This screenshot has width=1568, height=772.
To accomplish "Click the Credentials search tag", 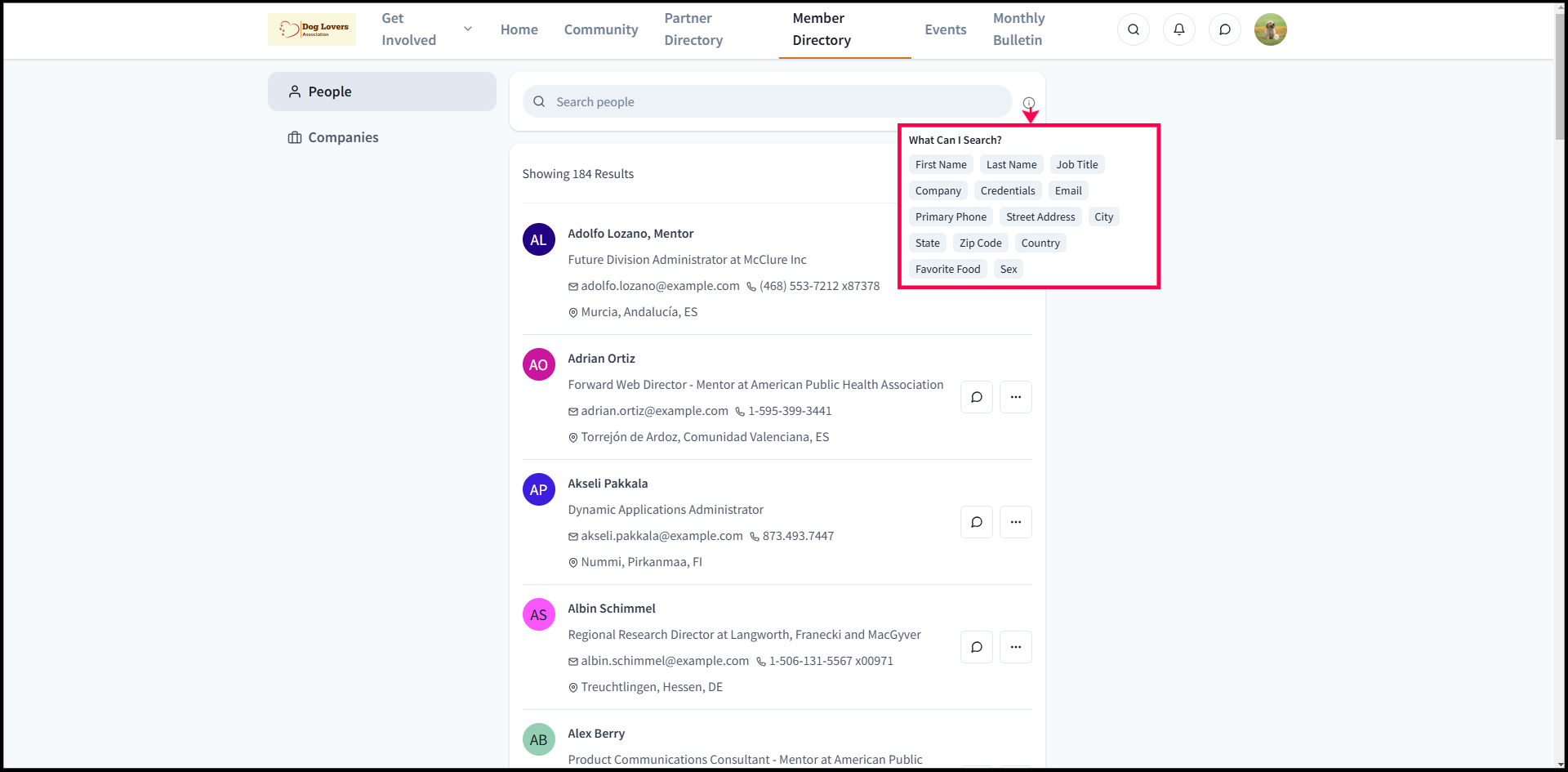I will [1008, 190].
